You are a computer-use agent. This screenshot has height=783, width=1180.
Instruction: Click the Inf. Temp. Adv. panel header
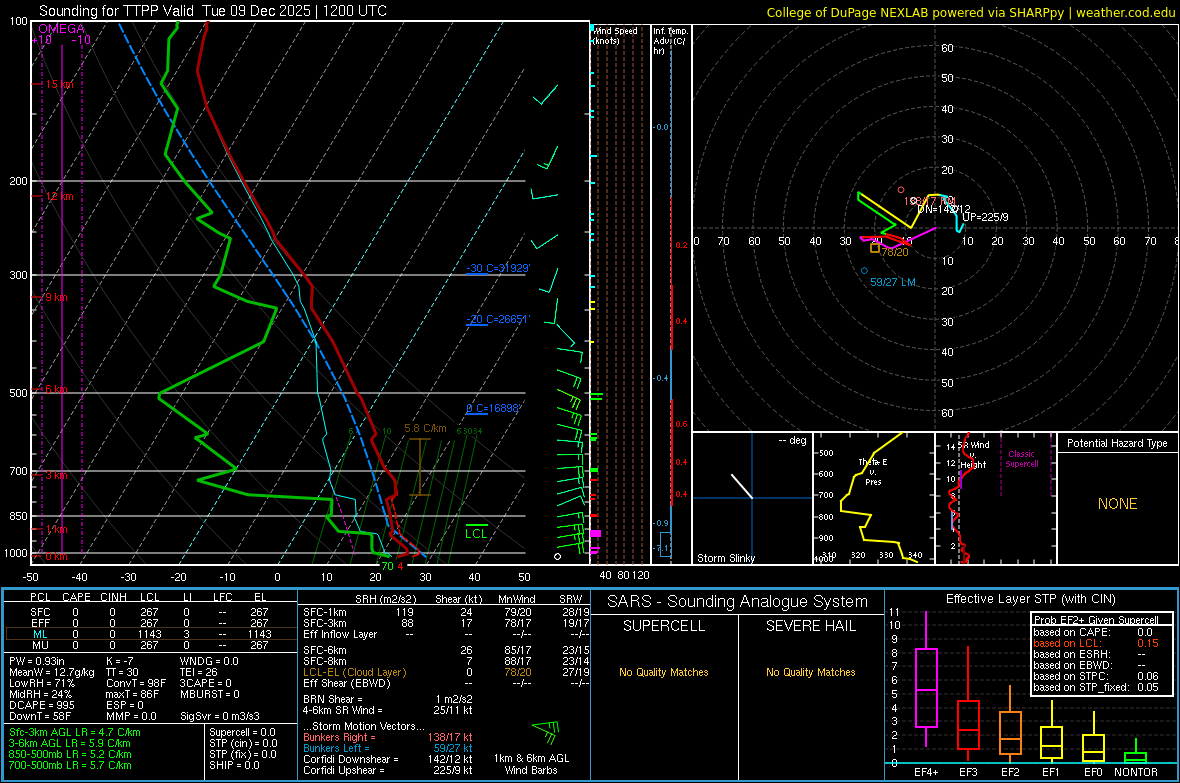tap(669, 41)
